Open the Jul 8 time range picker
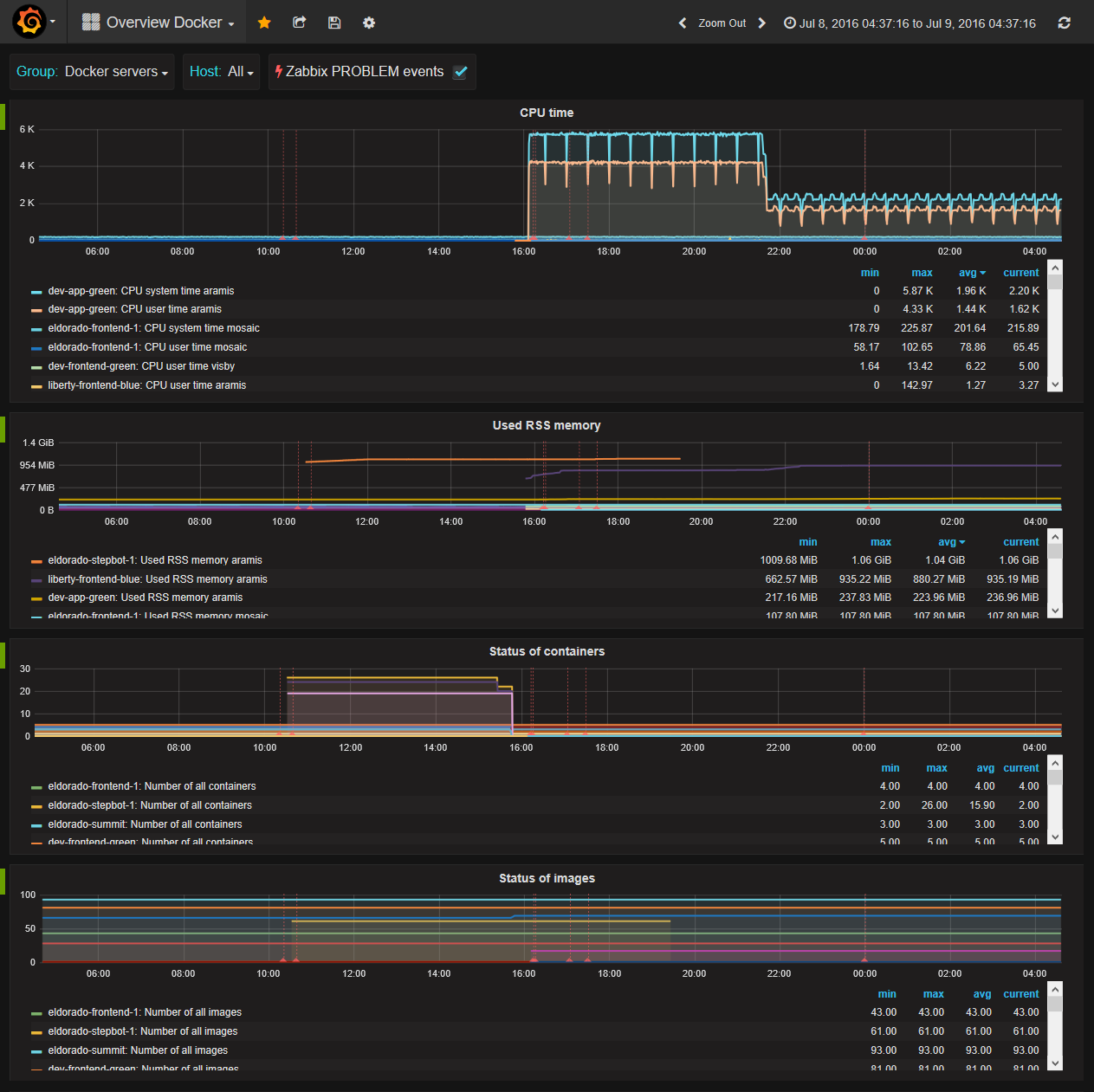 pos(910,23)
